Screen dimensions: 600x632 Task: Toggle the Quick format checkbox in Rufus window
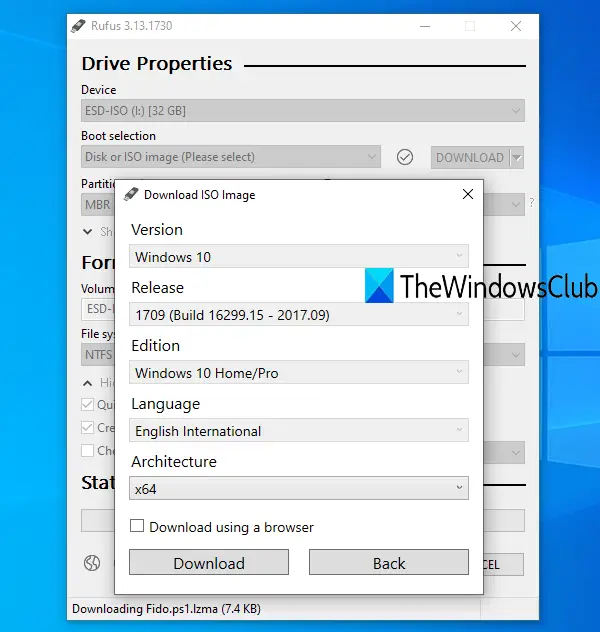[87, 404]
